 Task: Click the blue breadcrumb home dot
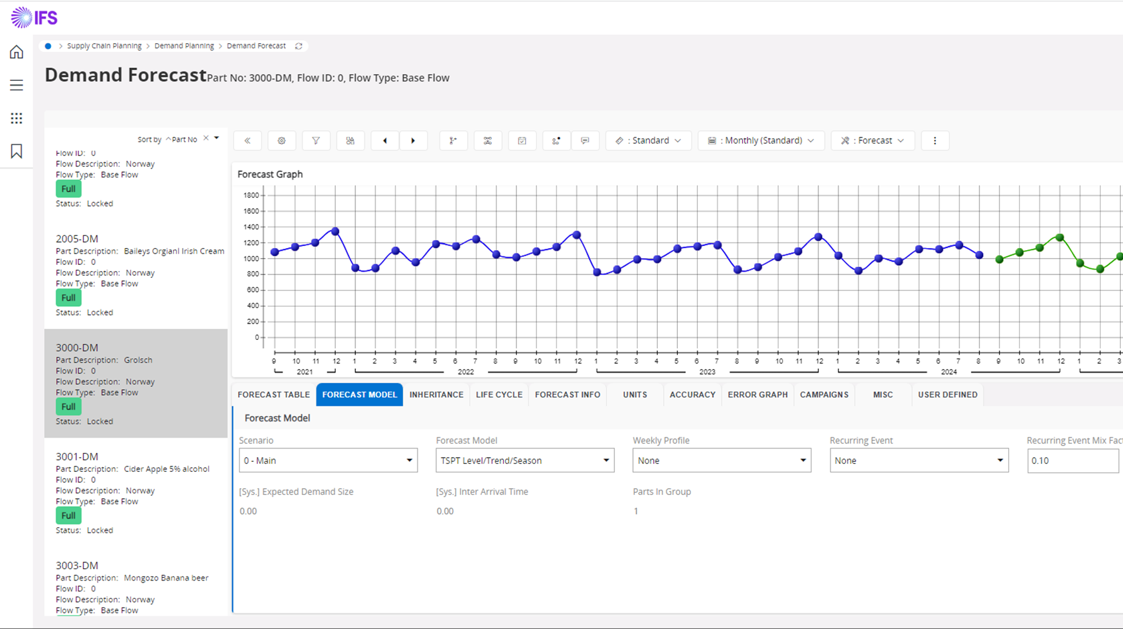[48, 46]
